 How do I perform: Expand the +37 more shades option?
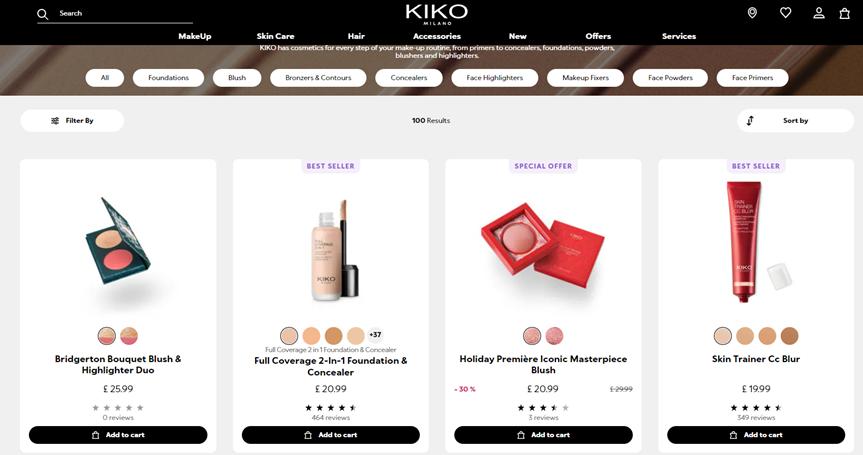pyautogui.click(x=375, y=335)
